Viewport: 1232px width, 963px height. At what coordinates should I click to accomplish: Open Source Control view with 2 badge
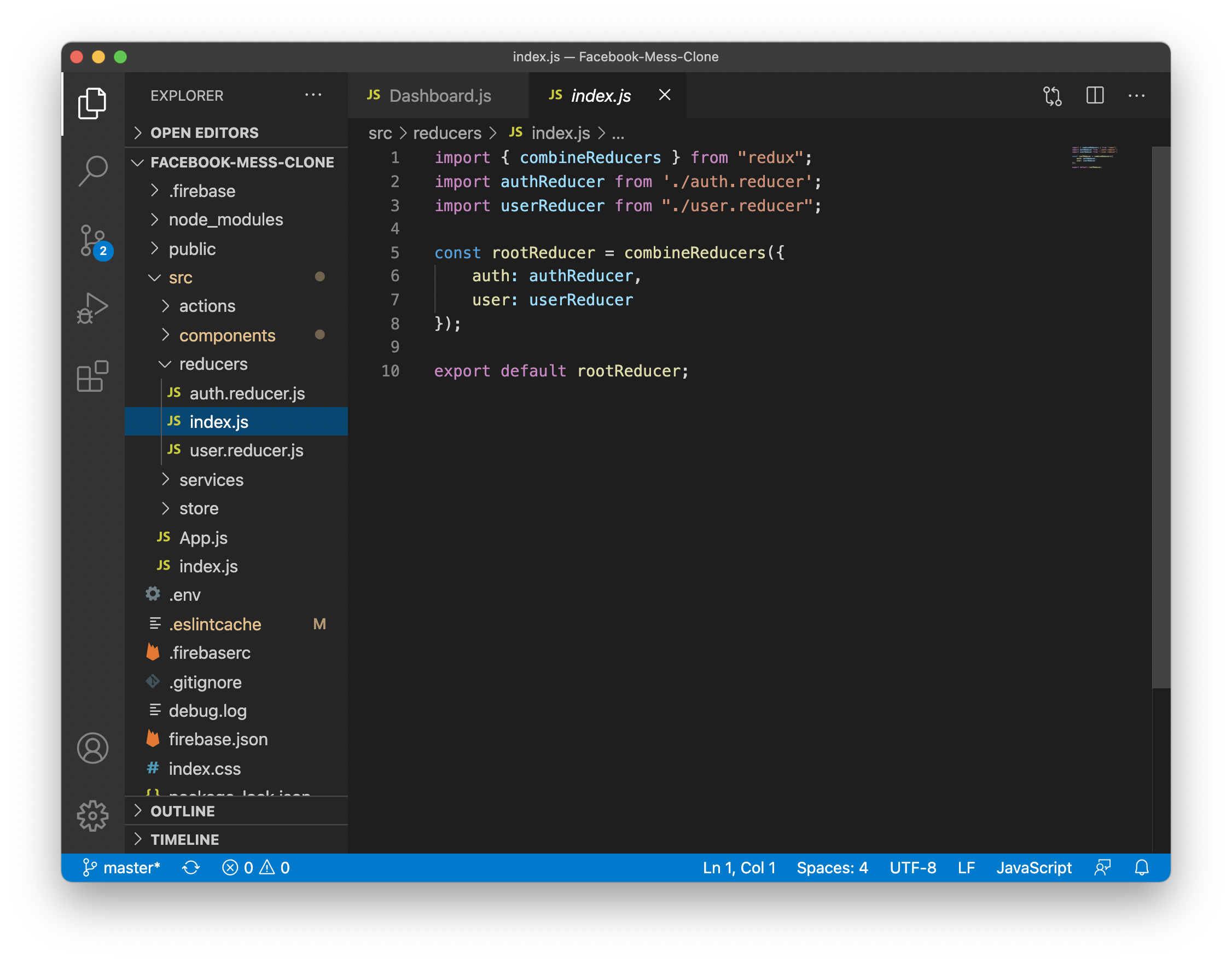coord(94,241)
